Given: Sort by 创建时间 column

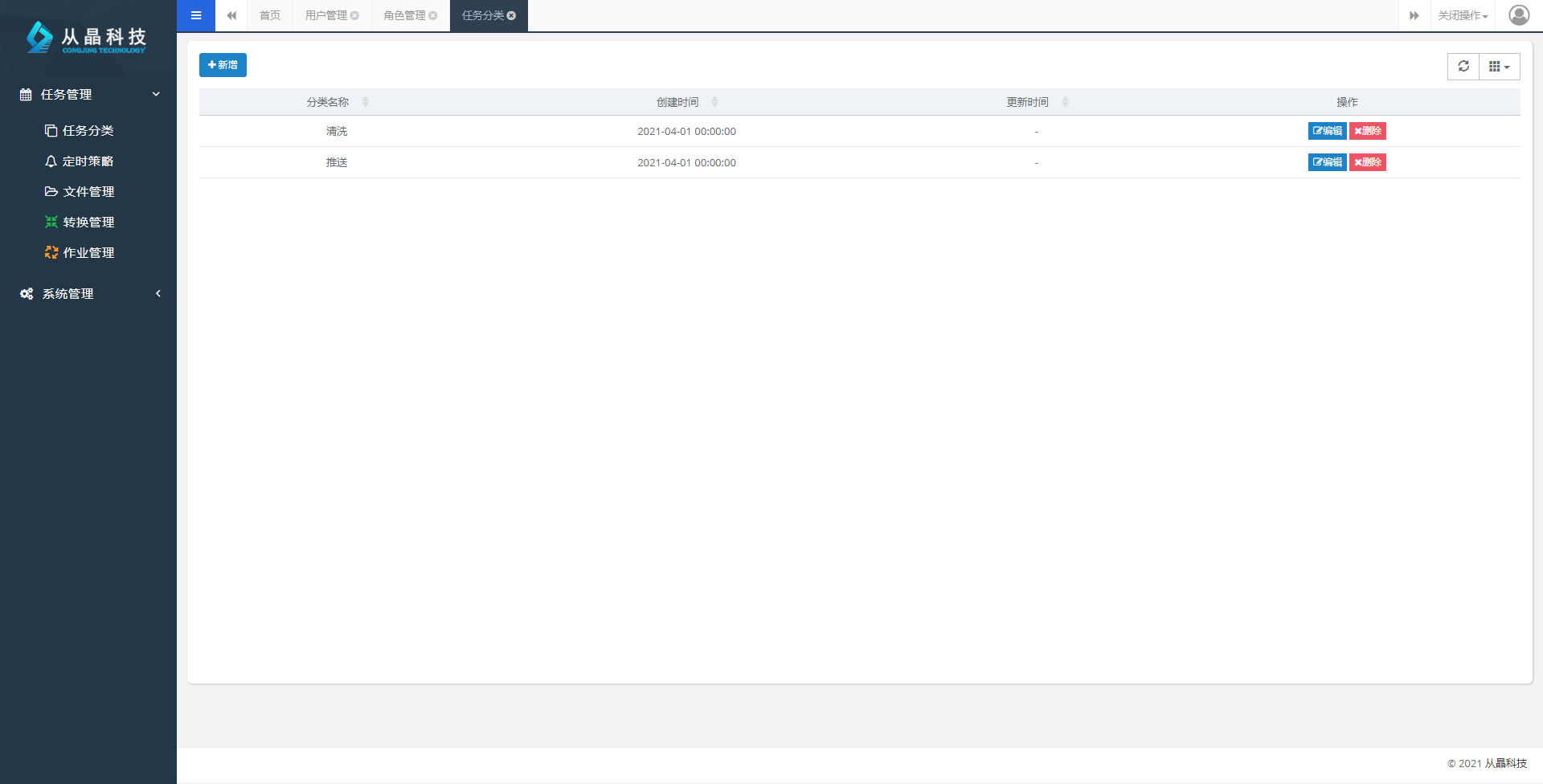Looking at the screenshot, I should coord(687,102).
